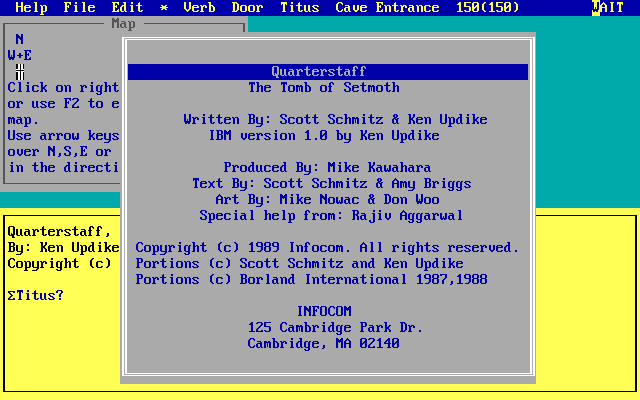Click 'Art By: Mike Nowac & Don Woo'
This screenshot has width=640, height=400.
327,199
